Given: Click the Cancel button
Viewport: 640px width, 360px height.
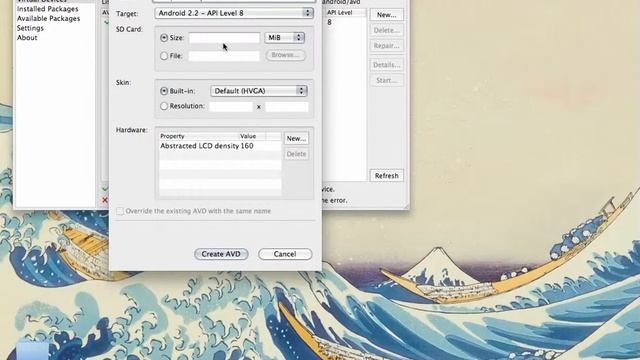Looking at the screenshot, I should [x=285, y=254].
